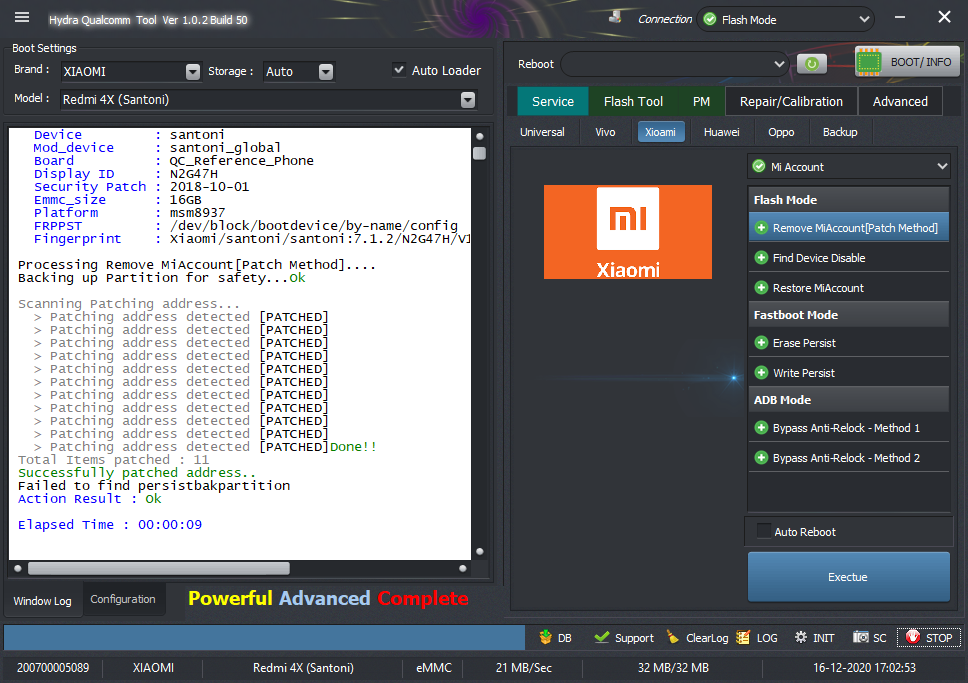This screenshot has width=968, height=683.
Task: Click the 'Total Items patched : 11' log line
Action: click(114, 459)
